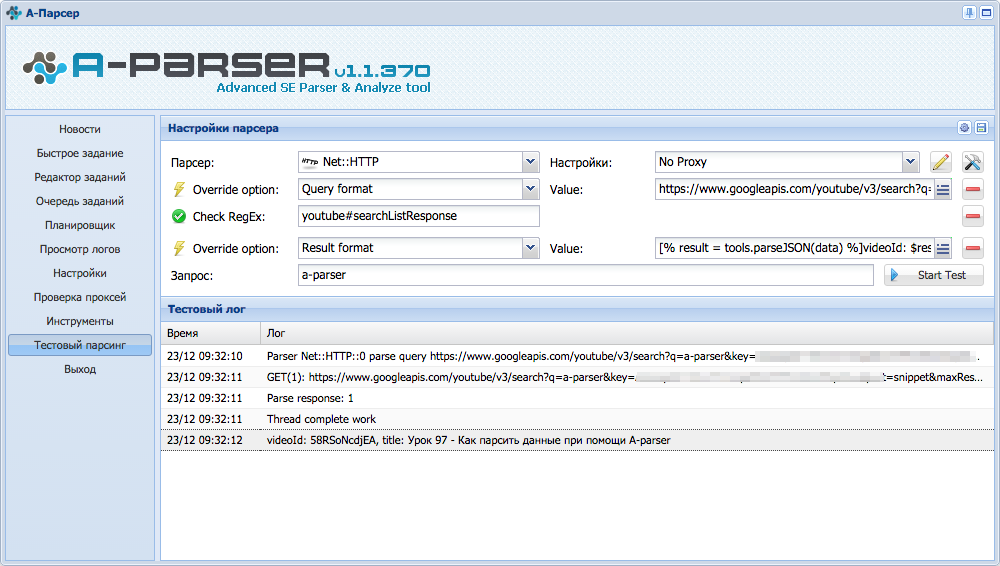Click the parseJSON result format value field
This screenshot has height=566, width=1000.
coord(795,248)
